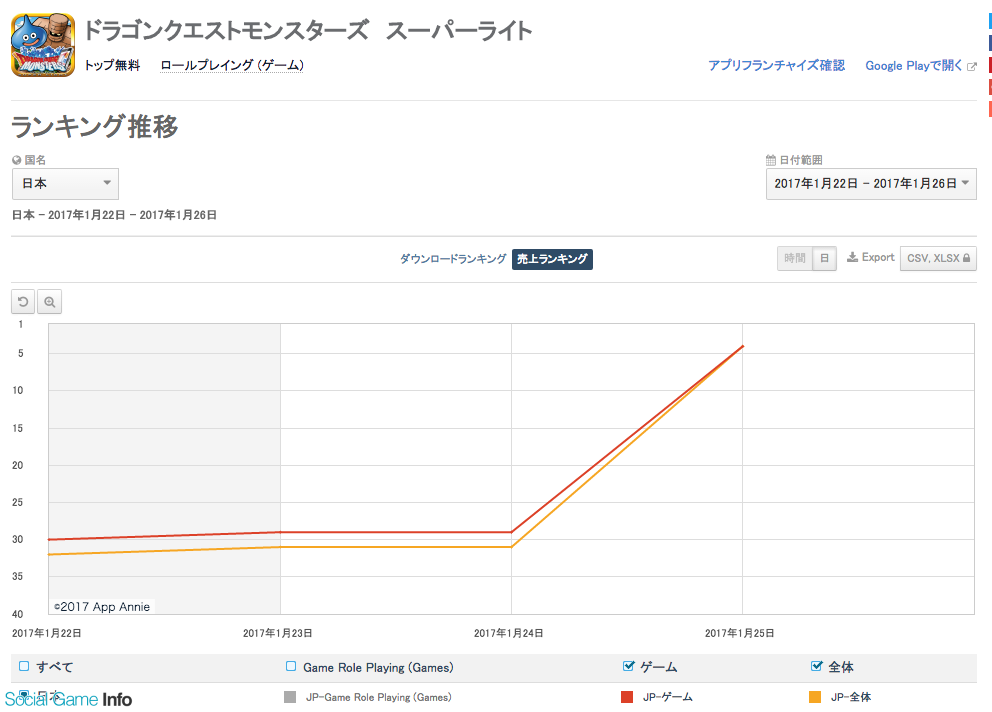Click the 日本 – 2017年1月22日 – 2017年1月26日 summary text
The image size is (992, 712).
pyautogui.click(x=115, y=215)
